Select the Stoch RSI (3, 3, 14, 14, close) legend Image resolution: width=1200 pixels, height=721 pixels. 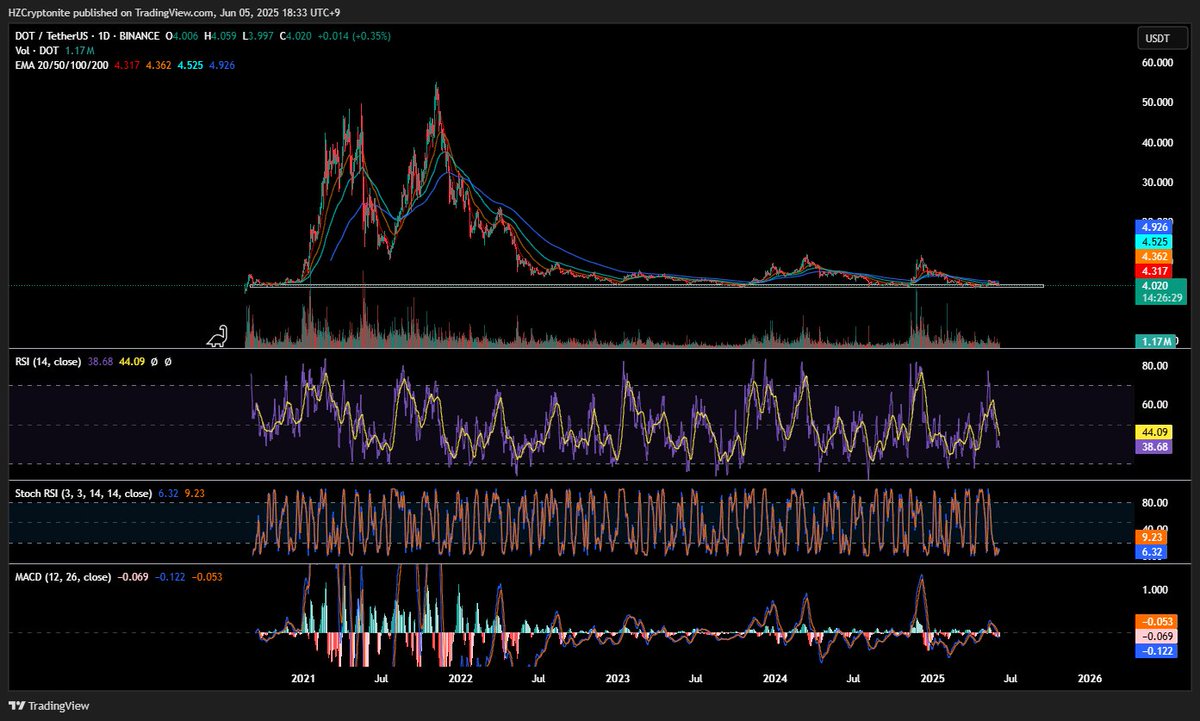(82, 493)
